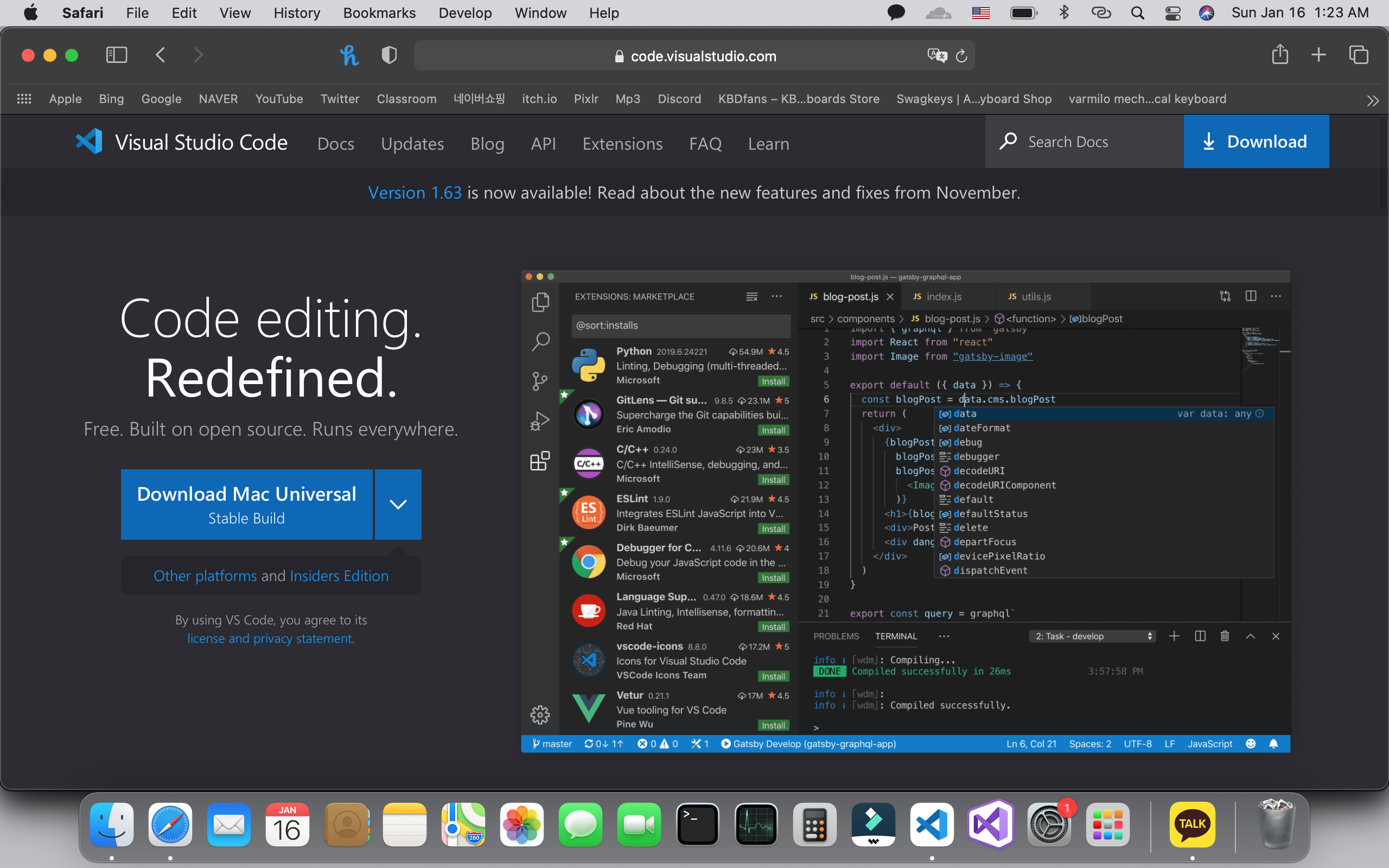Open Terminal from the Dock
The width and height of the screenshot is (1389, 868).
coord(697,825)
